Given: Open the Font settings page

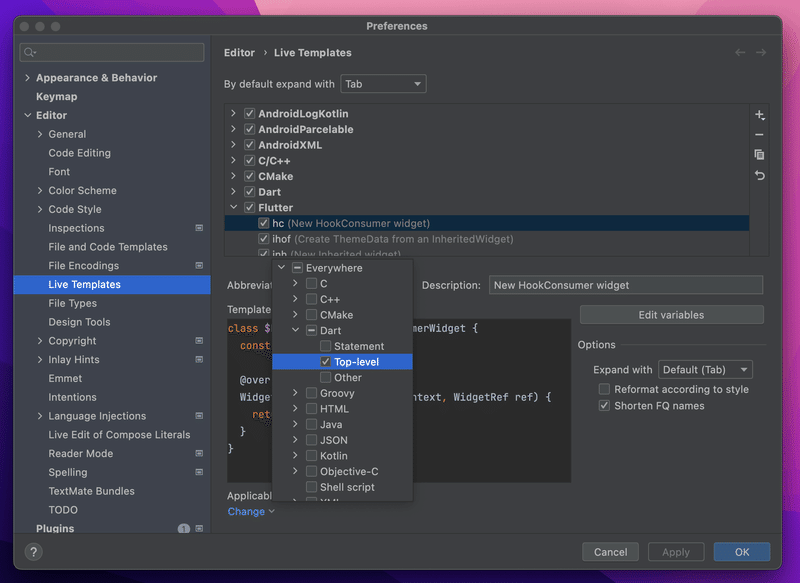Looking at the screenshot, I should coord(59,172).
